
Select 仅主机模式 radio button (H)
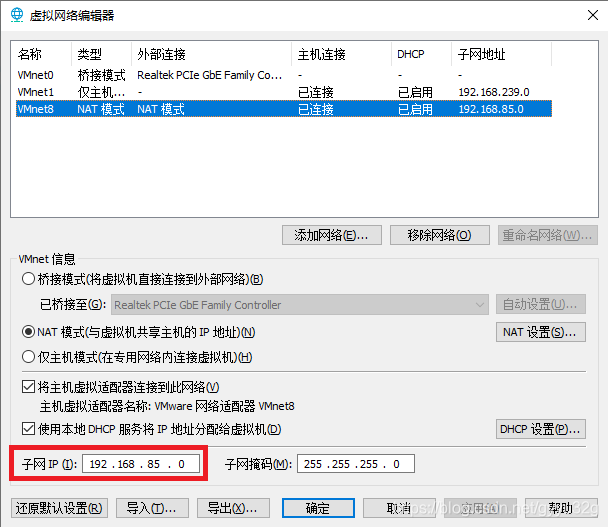[28, 357]
